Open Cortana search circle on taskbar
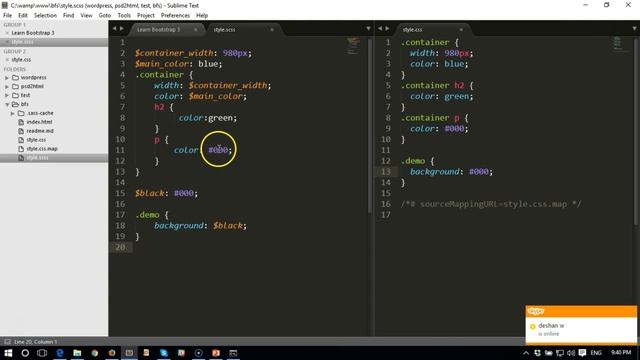 click(x=25, y=353)
